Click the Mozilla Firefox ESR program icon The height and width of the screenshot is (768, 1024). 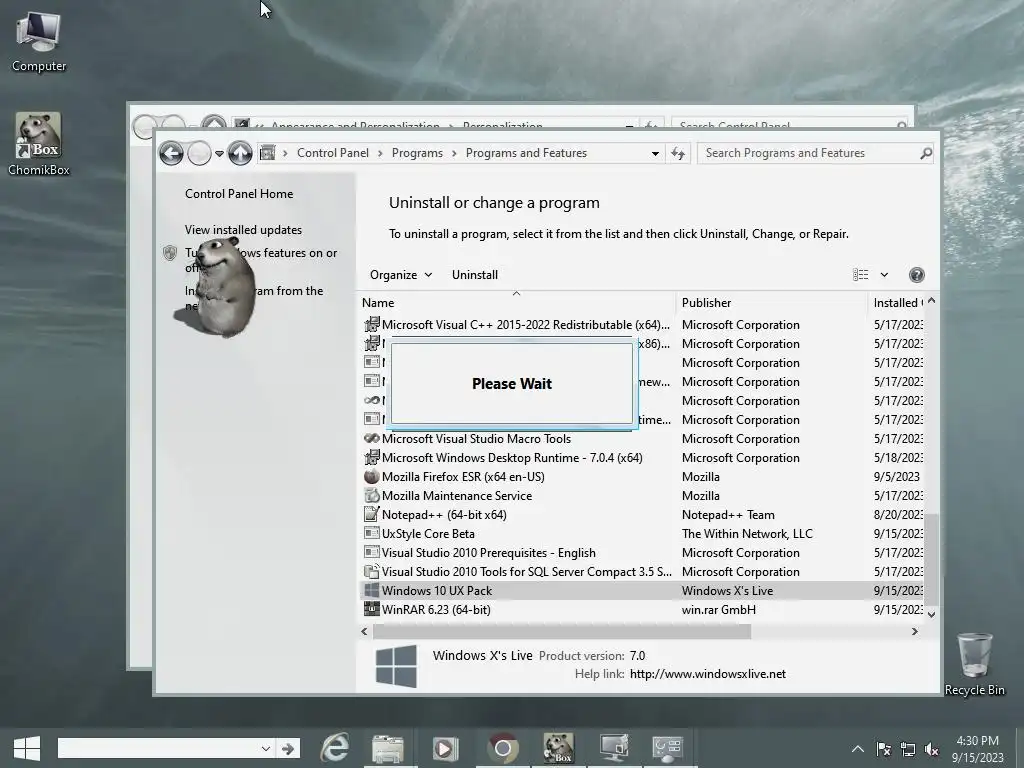coord(372,477)
